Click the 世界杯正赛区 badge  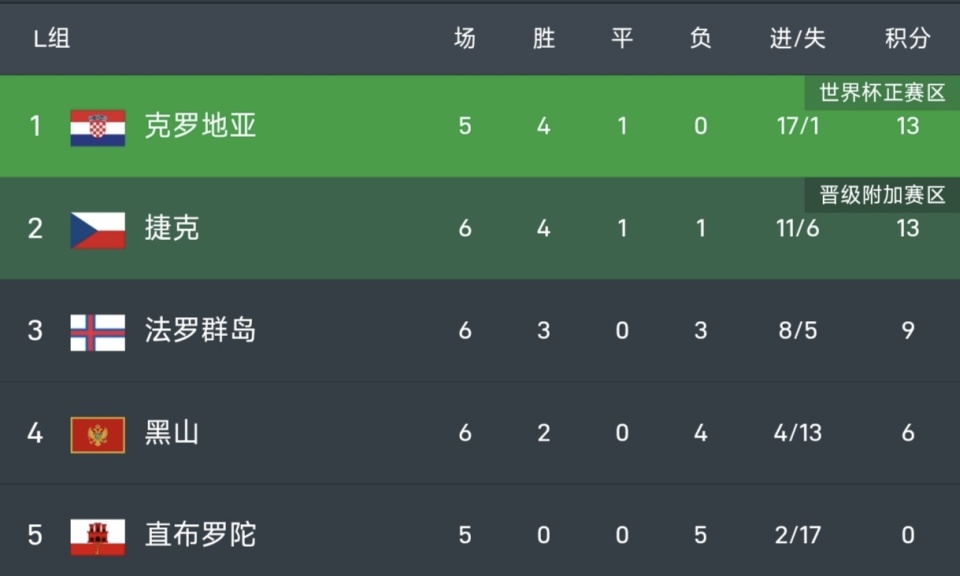coord(881,93)
